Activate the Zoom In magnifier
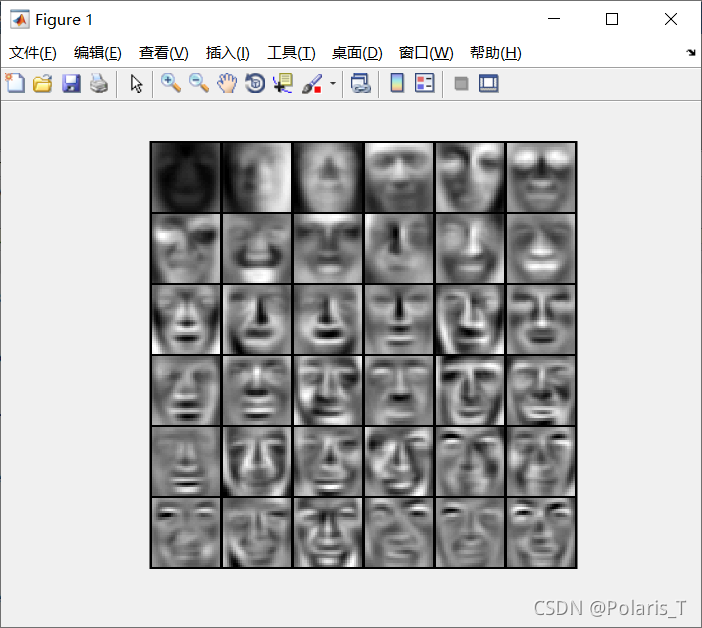The image size is (702, 628). [171, 84]
